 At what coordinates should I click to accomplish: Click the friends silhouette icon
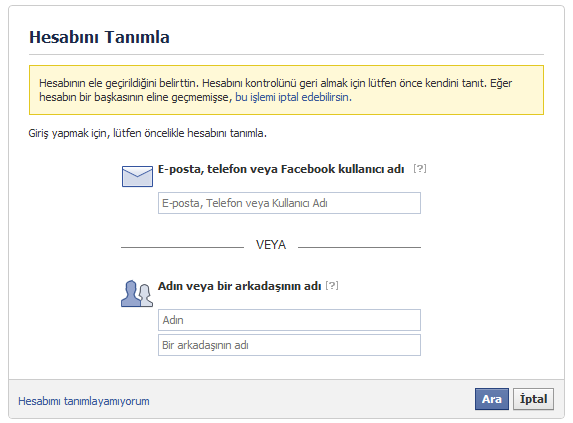(x=137, y=294)
